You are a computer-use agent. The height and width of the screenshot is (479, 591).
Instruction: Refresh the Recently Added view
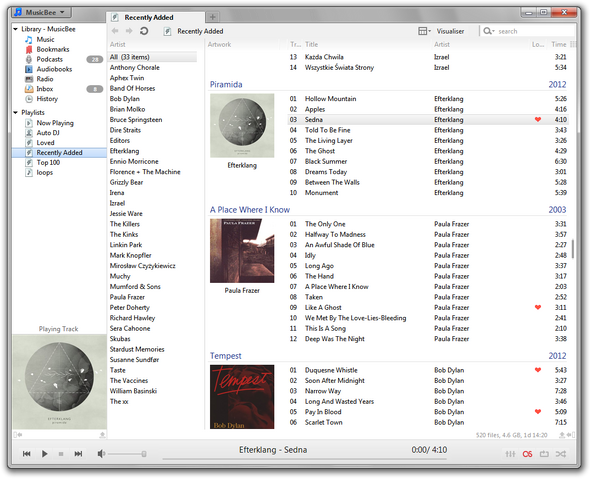click(144, 31)
